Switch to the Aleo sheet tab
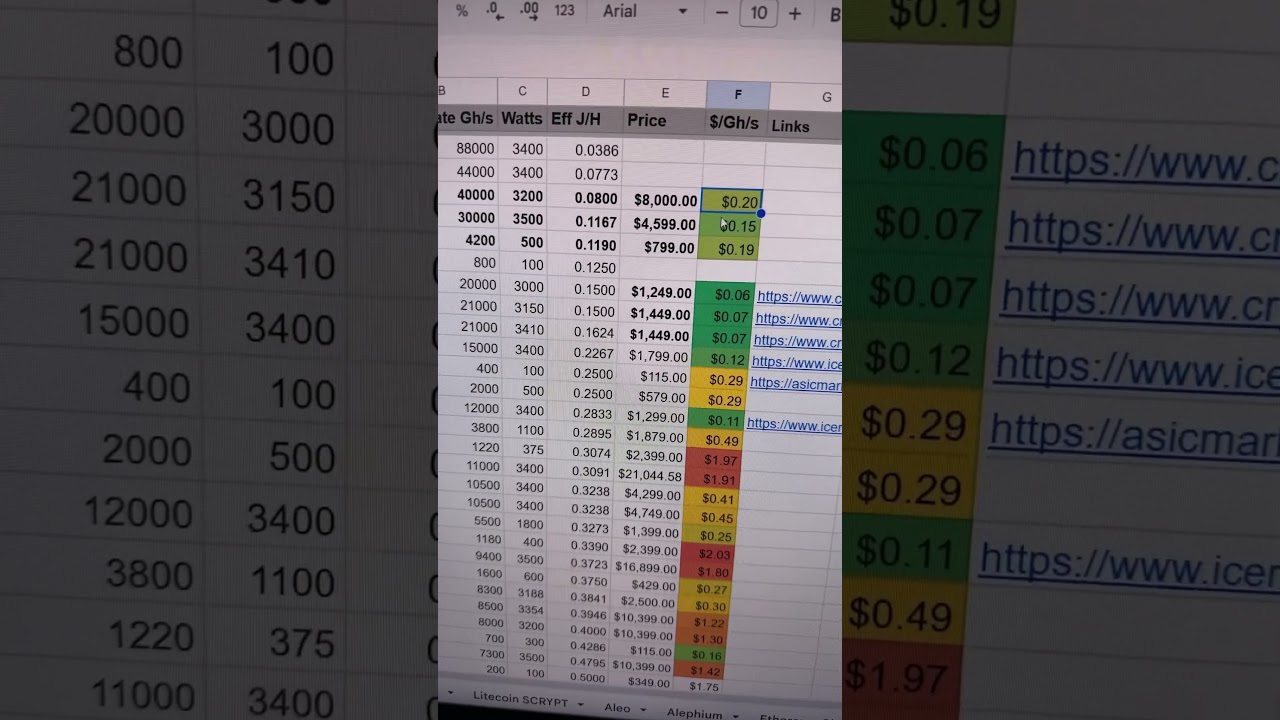Screen dimensions: 1280x720 617,708
